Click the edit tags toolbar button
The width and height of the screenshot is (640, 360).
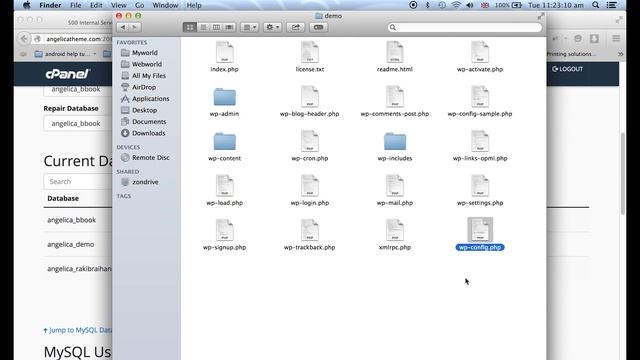pos(318,27)
